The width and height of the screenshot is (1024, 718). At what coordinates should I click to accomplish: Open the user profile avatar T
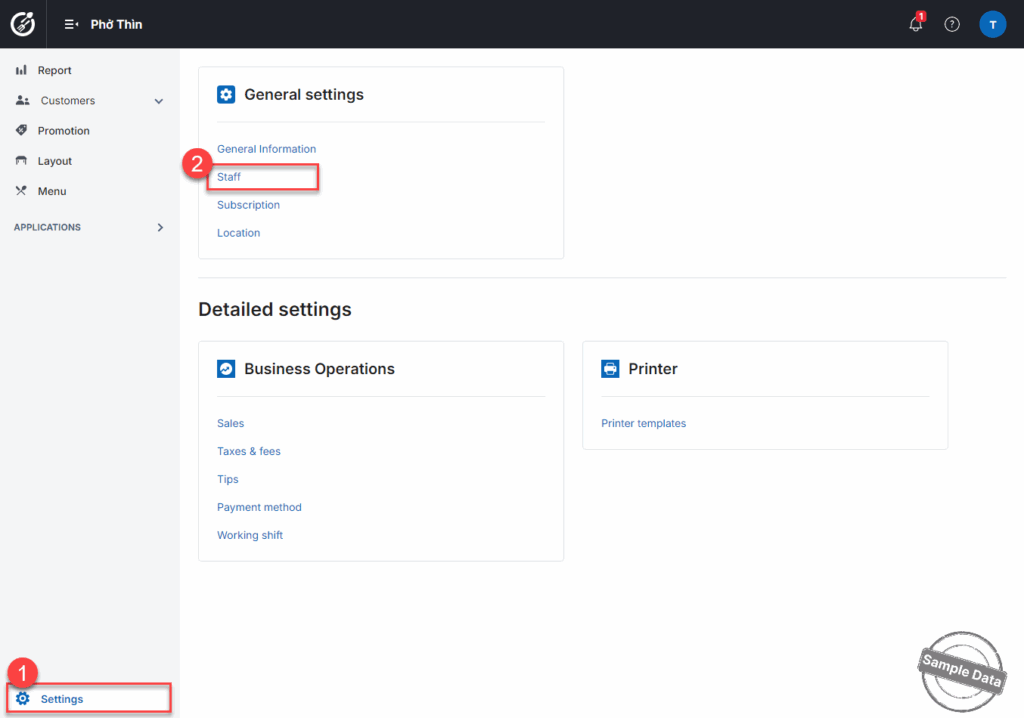992,24
